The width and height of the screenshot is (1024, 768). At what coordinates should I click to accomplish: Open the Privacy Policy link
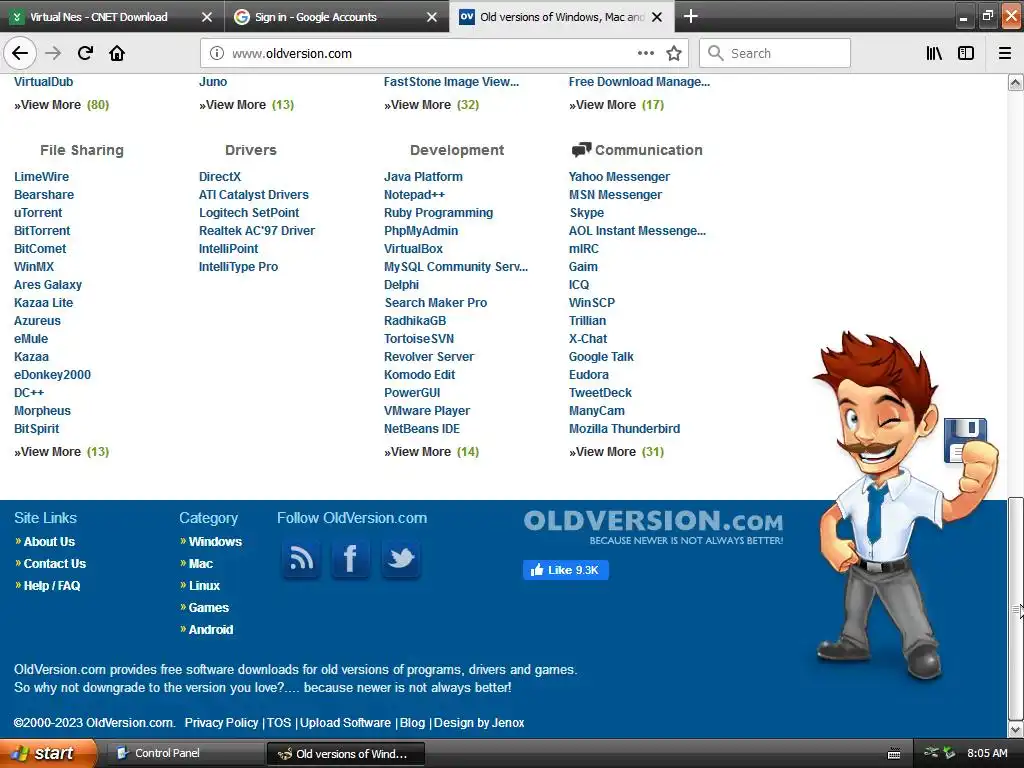(x=221, y=723)
